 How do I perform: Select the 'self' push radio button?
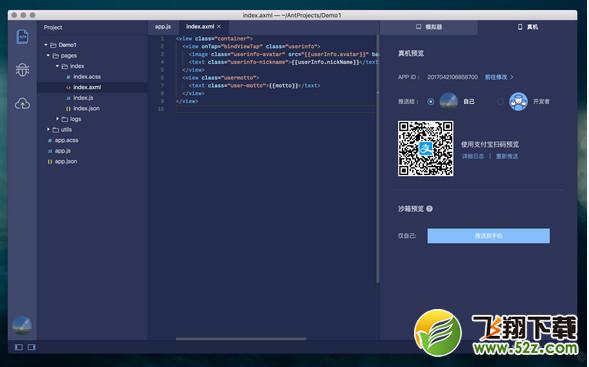pos(430,101)
